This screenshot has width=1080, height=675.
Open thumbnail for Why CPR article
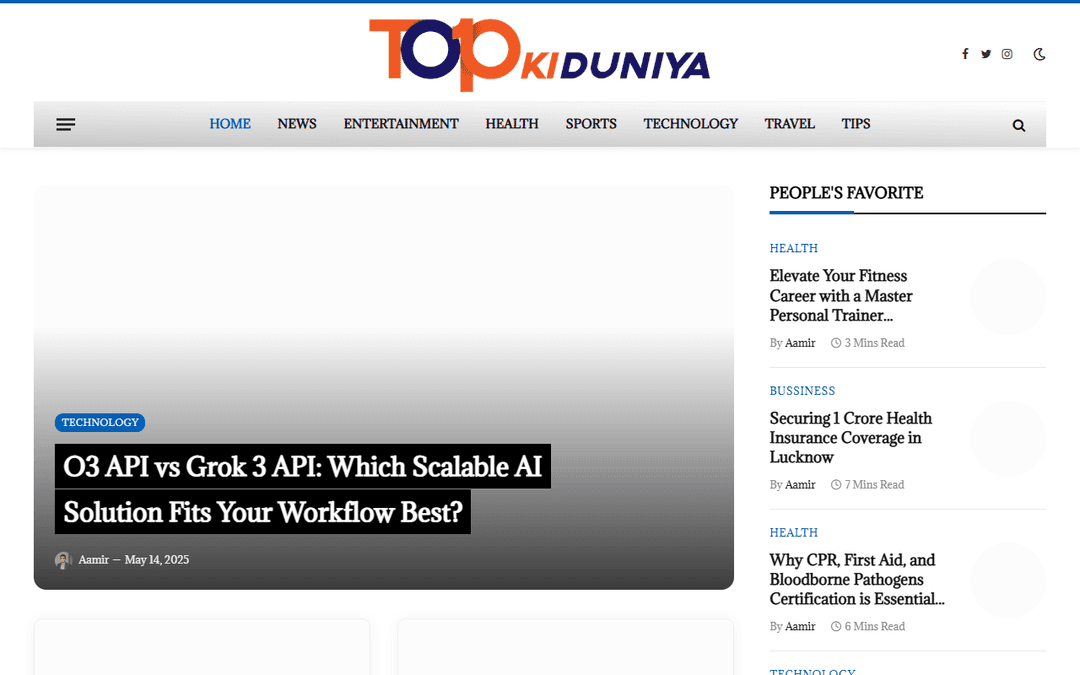click(x=1008, y=581)
